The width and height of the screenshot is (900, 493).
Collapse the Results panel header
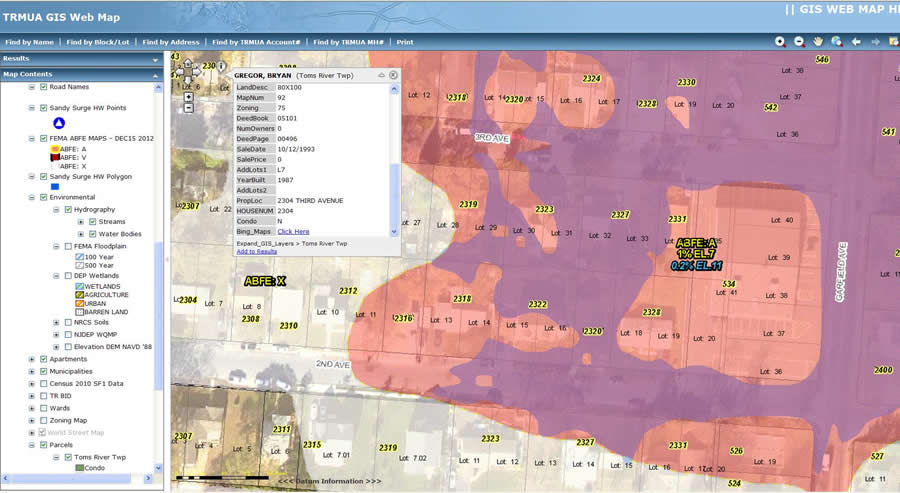pyautogui.click(x=155, y=59)
